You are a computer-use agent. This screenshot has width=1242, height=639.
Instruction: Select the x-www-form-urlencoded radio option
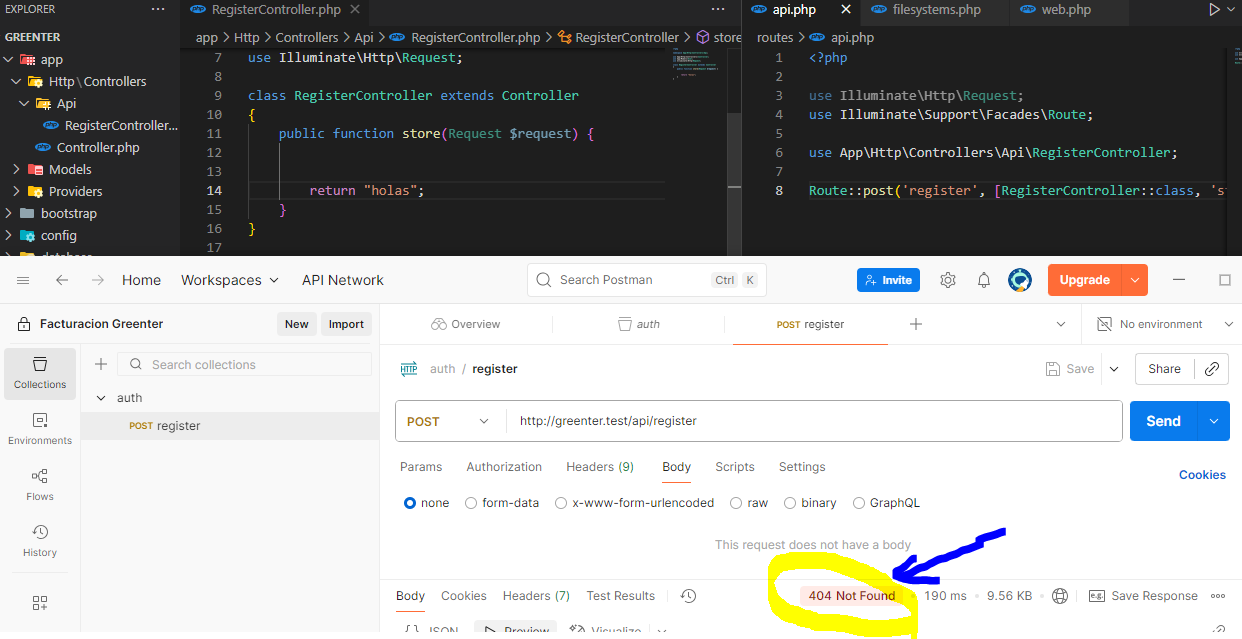pos(561,503)
